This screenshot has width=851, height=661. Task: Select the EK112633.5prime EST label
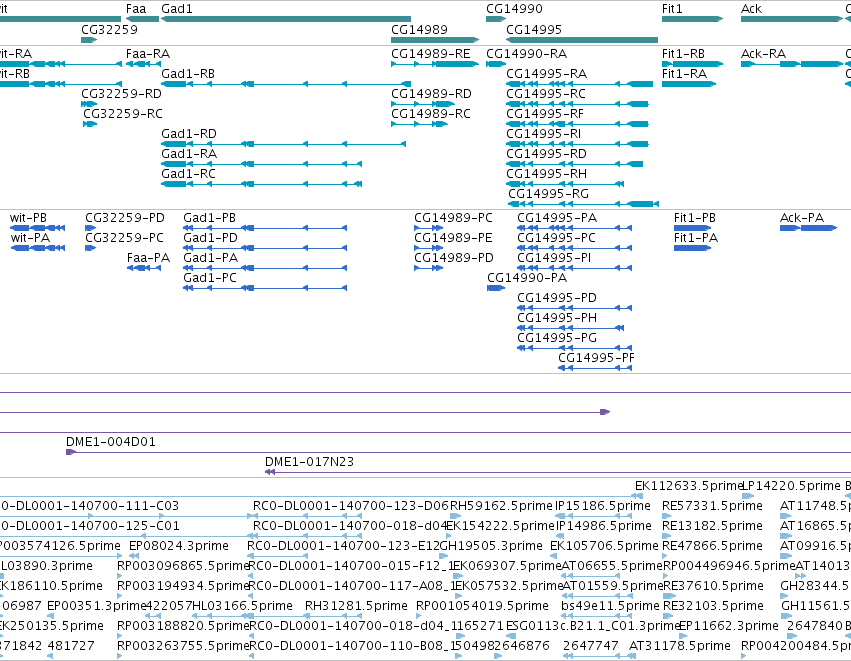[x=688, y=486]
